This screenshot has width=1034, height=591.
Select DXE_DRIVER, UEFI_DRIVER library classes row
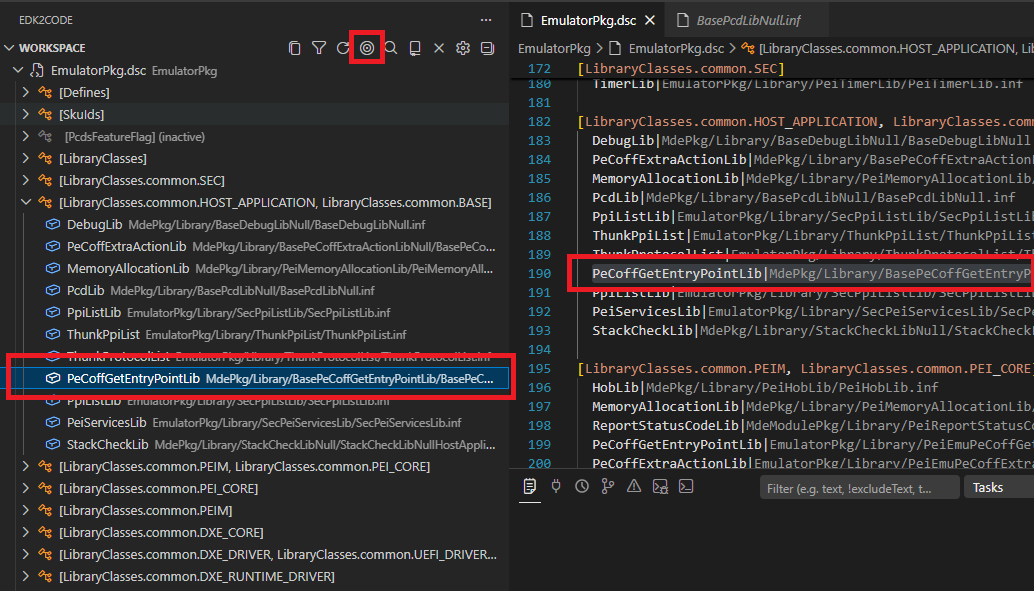[x=255, y=554]
